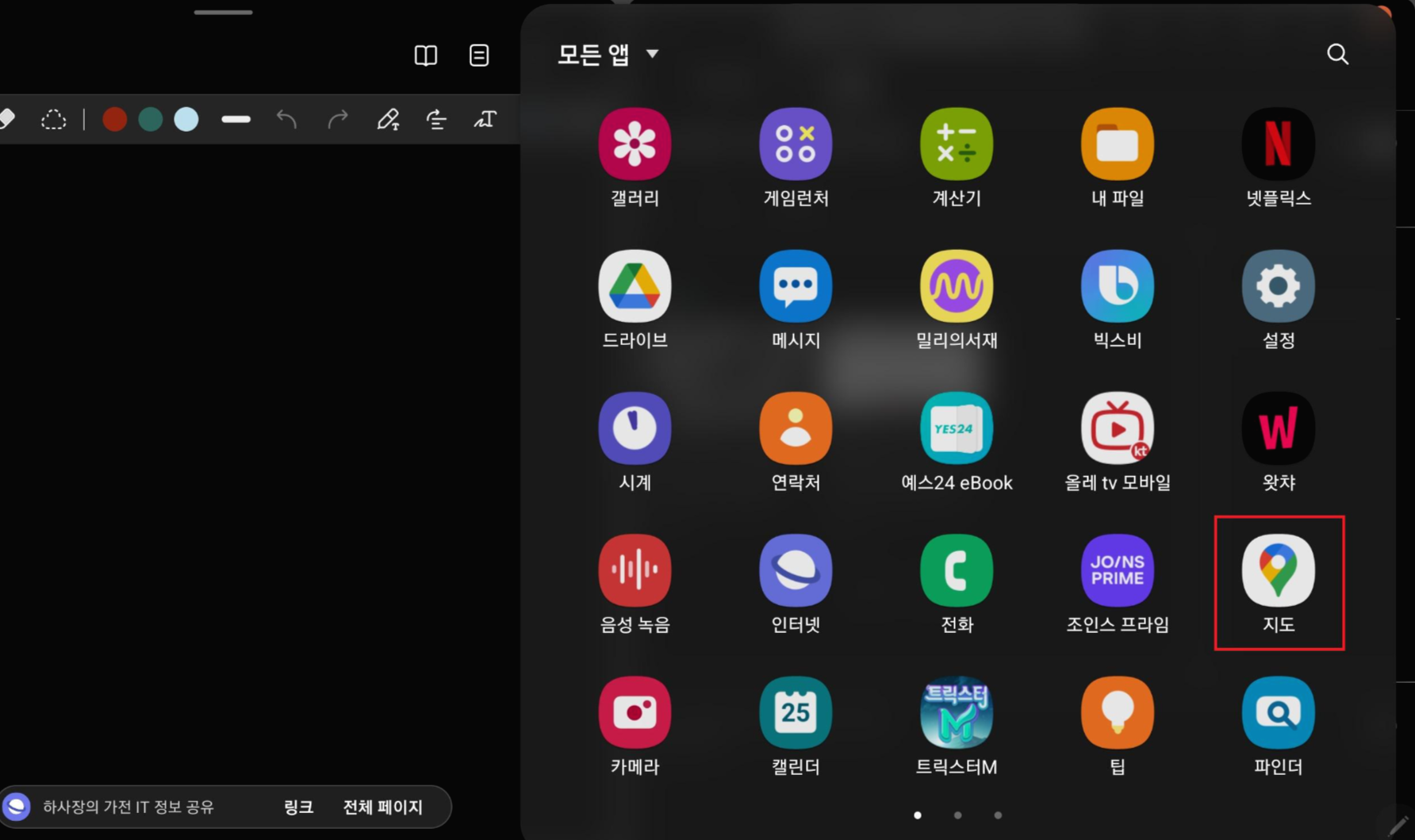Launch the 트릭스터M game
The height and width of the screenshot is (840, 1415).
point(957,712)
